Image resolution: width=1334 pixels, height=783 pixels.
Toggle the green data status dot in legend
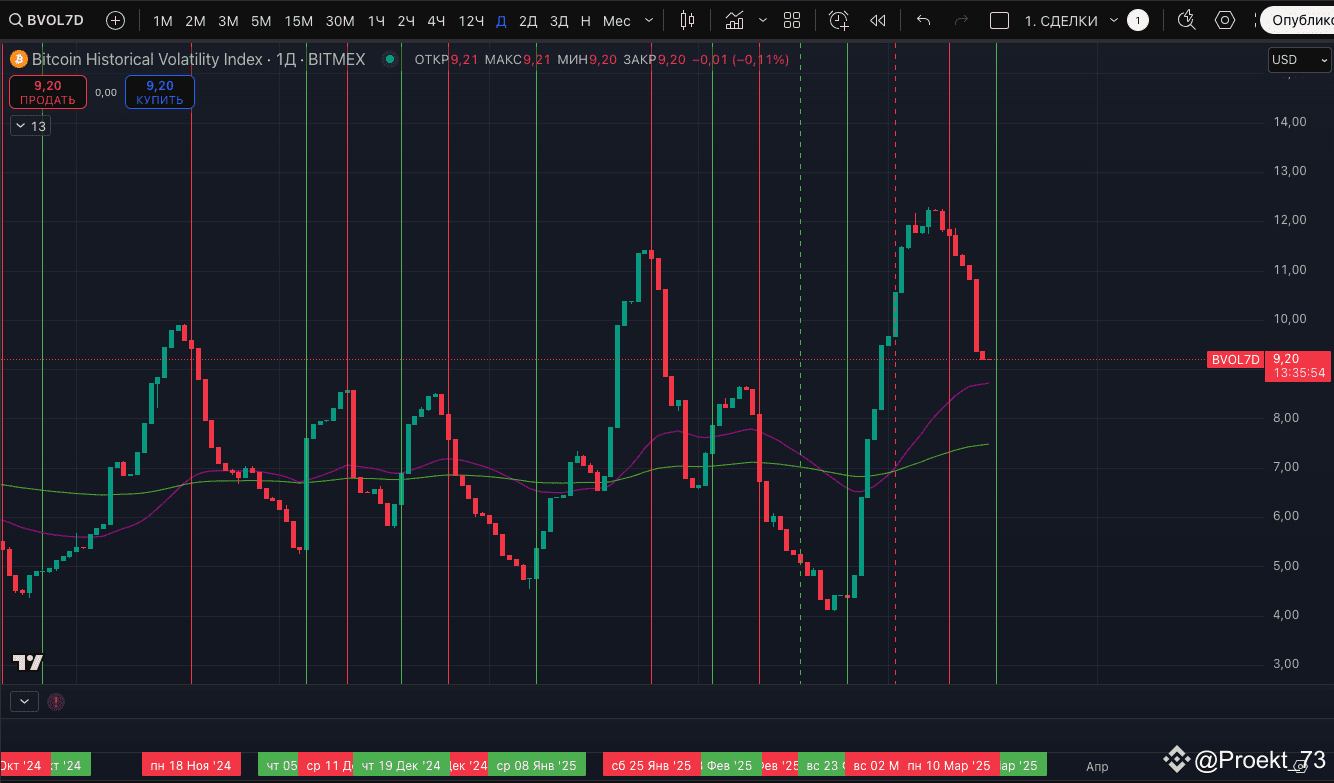(389, 59)
